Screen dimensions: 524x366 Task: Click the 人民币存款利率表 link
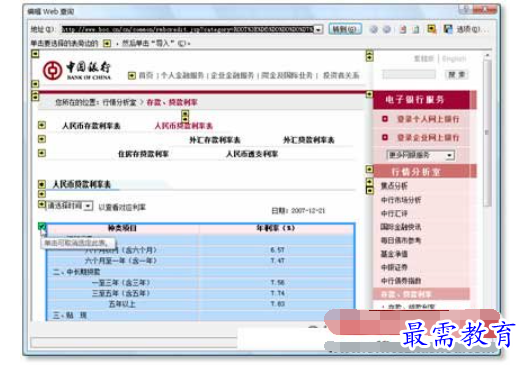(91, 126)
